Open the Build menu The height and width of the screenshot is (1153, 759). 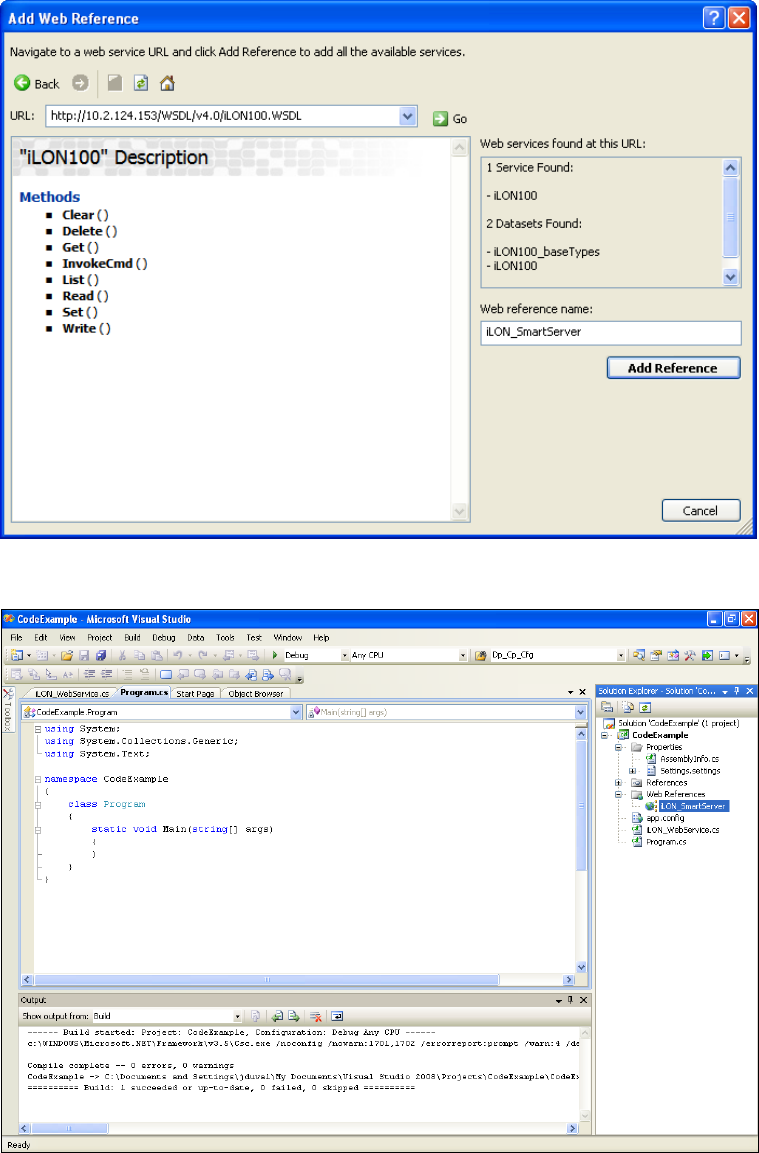point(132,637)
